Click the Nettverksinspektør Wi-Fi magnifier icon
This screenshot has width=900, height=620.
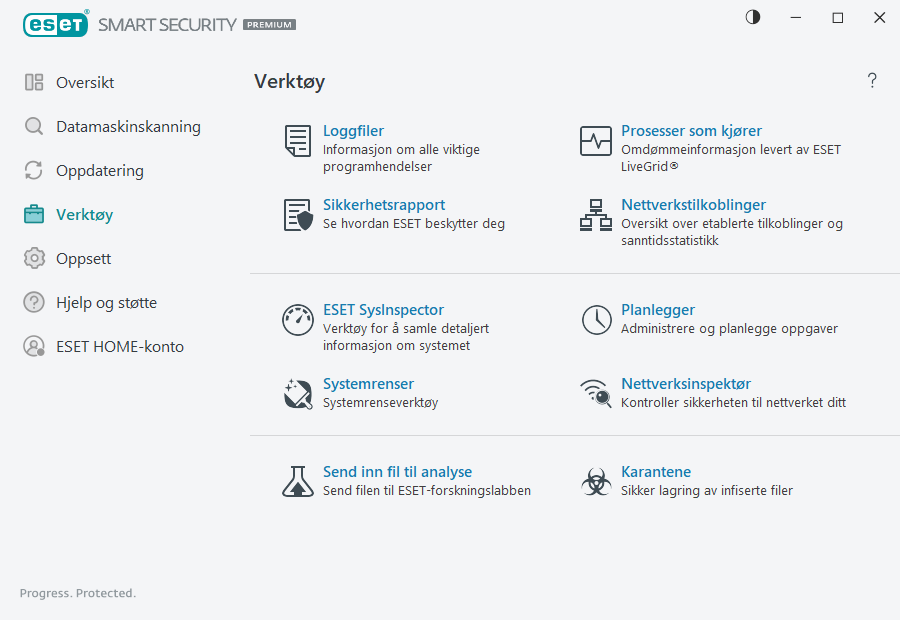(595, 394)
